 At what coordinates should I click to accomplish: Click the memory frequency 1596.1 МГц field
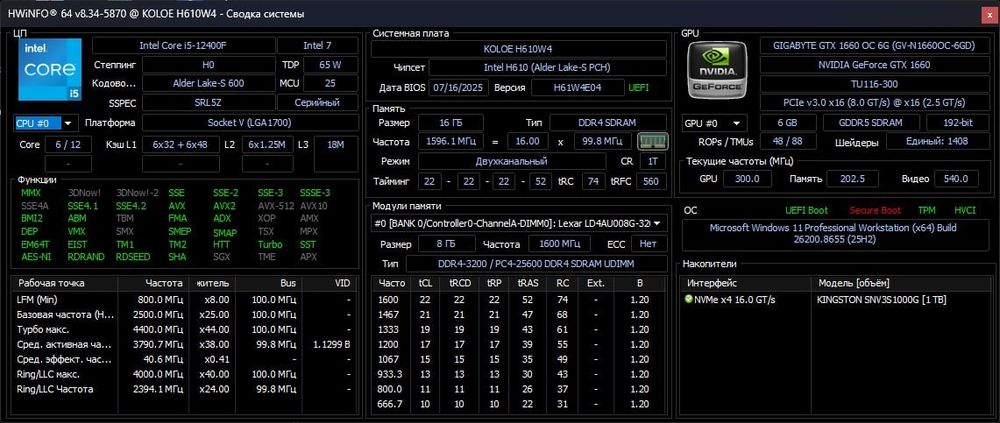coord(451,142)
